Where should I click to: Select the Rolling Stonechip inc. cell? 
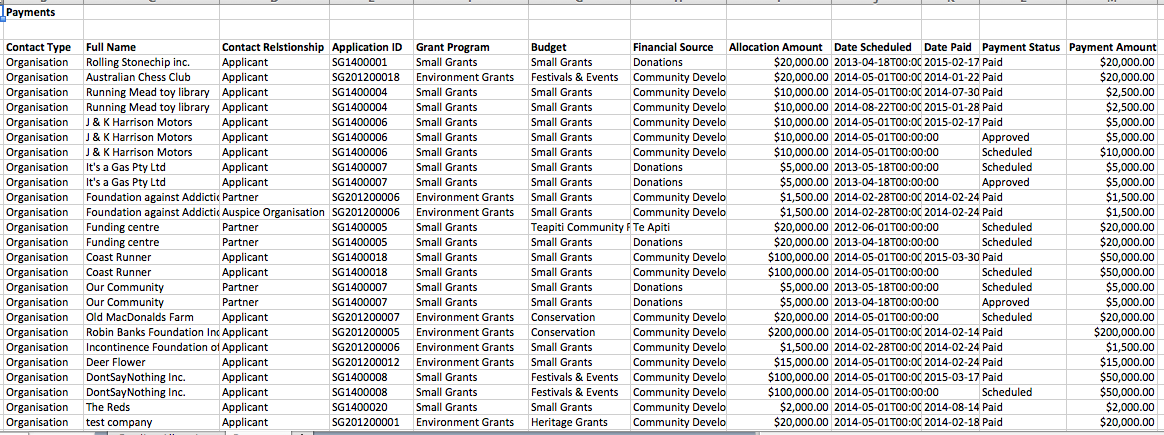point(138,62)
